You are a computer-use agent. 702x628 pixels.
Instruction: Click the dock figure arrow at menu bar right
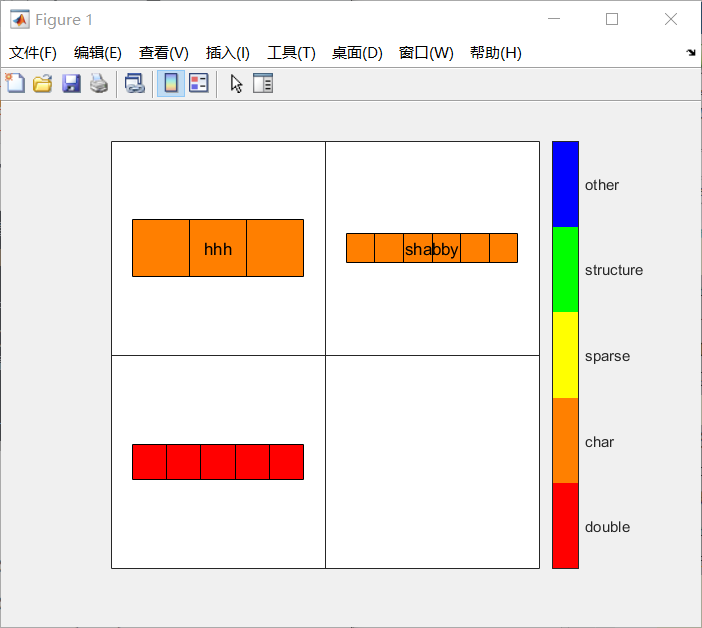point(691,53)
